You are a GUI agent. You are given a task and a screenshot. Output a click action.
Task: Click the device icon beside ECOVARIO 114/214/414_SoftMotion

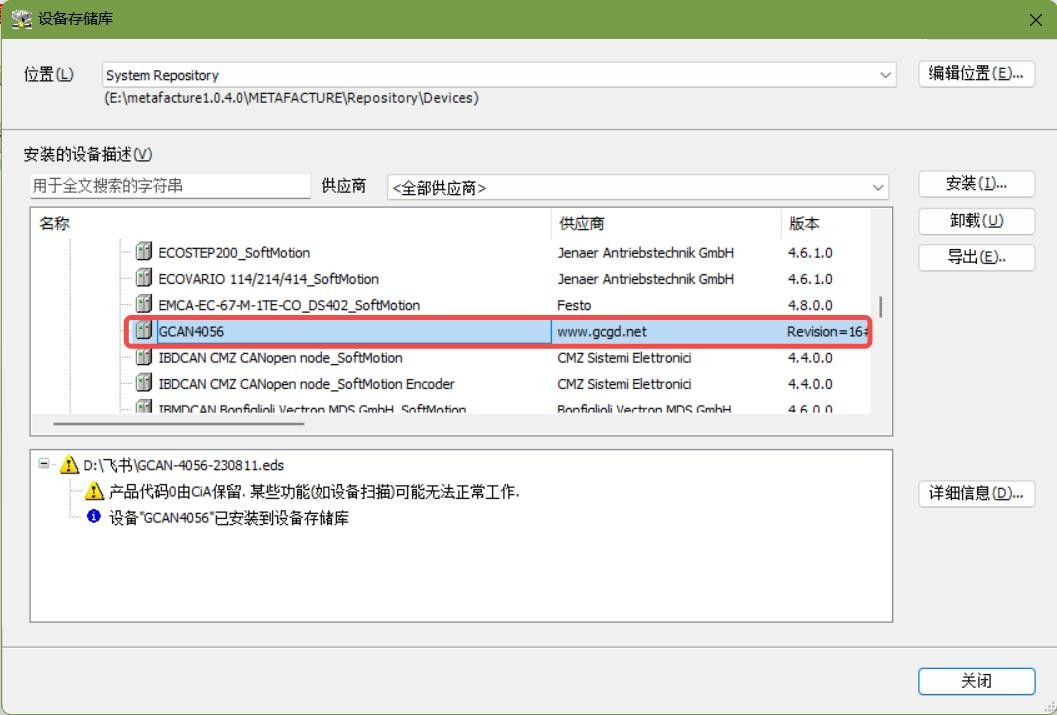point(144,279)
